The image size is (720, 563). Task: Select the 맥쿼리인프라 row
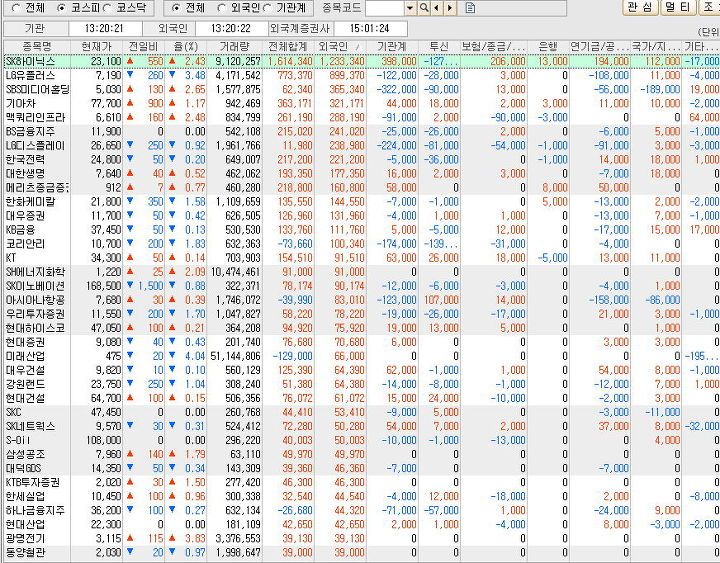362,118
